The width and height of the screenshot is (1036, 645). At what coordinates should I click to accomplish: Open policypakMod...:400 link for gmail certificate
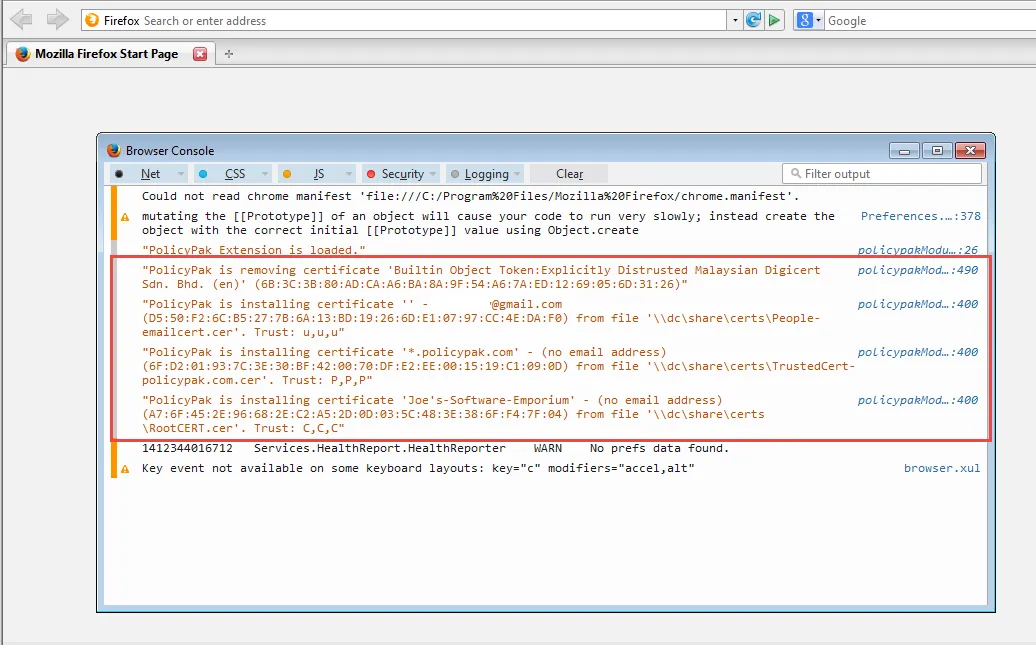click(918, 304)
